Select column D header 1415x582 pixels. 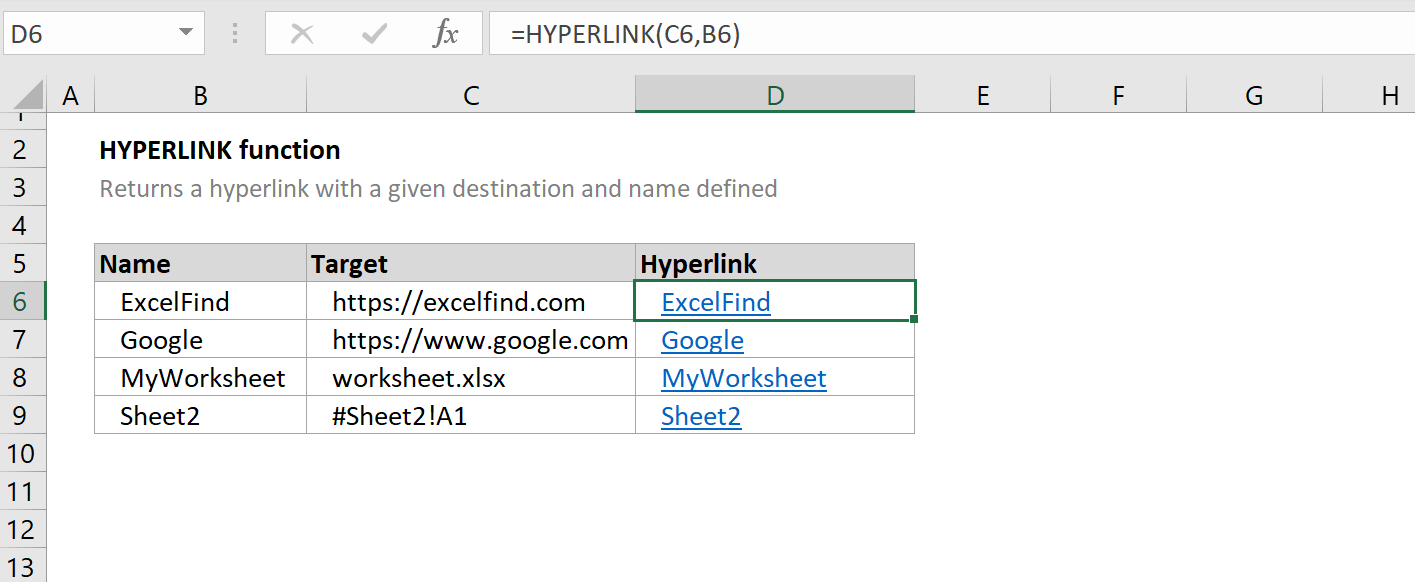point(775,96)
